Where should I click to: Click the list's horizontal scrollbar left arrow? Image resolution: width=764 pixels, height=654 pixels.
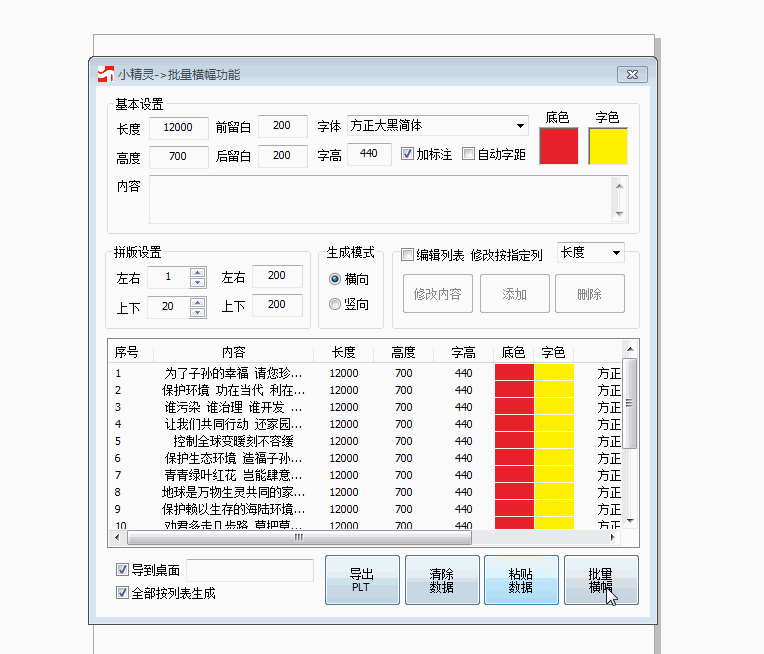(117, 537)
